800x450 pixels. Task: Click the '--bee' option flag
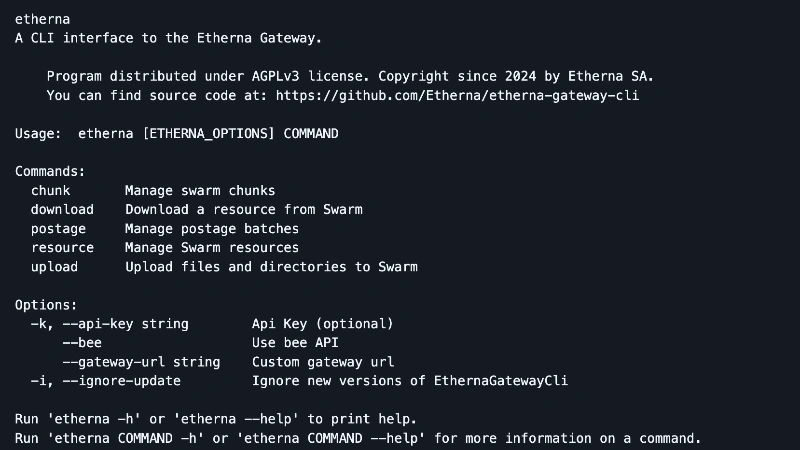coord(82,343)
